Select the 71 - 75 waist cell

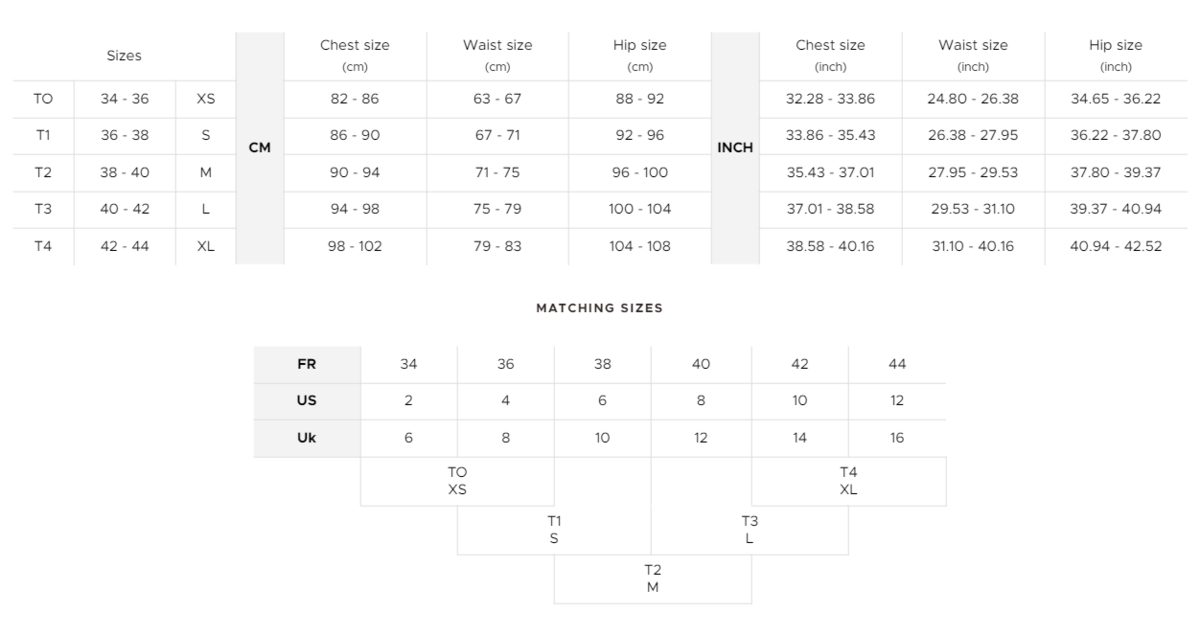pos(497,172)
